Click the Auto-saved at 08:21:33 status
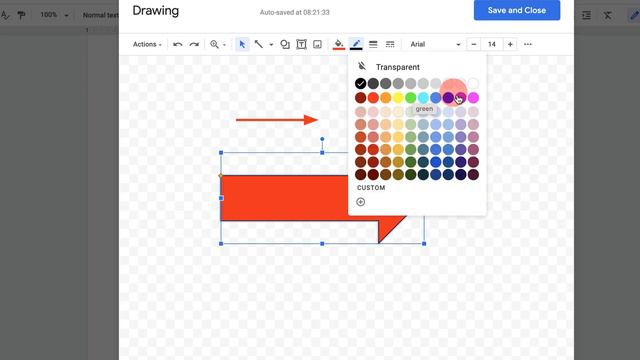 (x=295, y=12)
